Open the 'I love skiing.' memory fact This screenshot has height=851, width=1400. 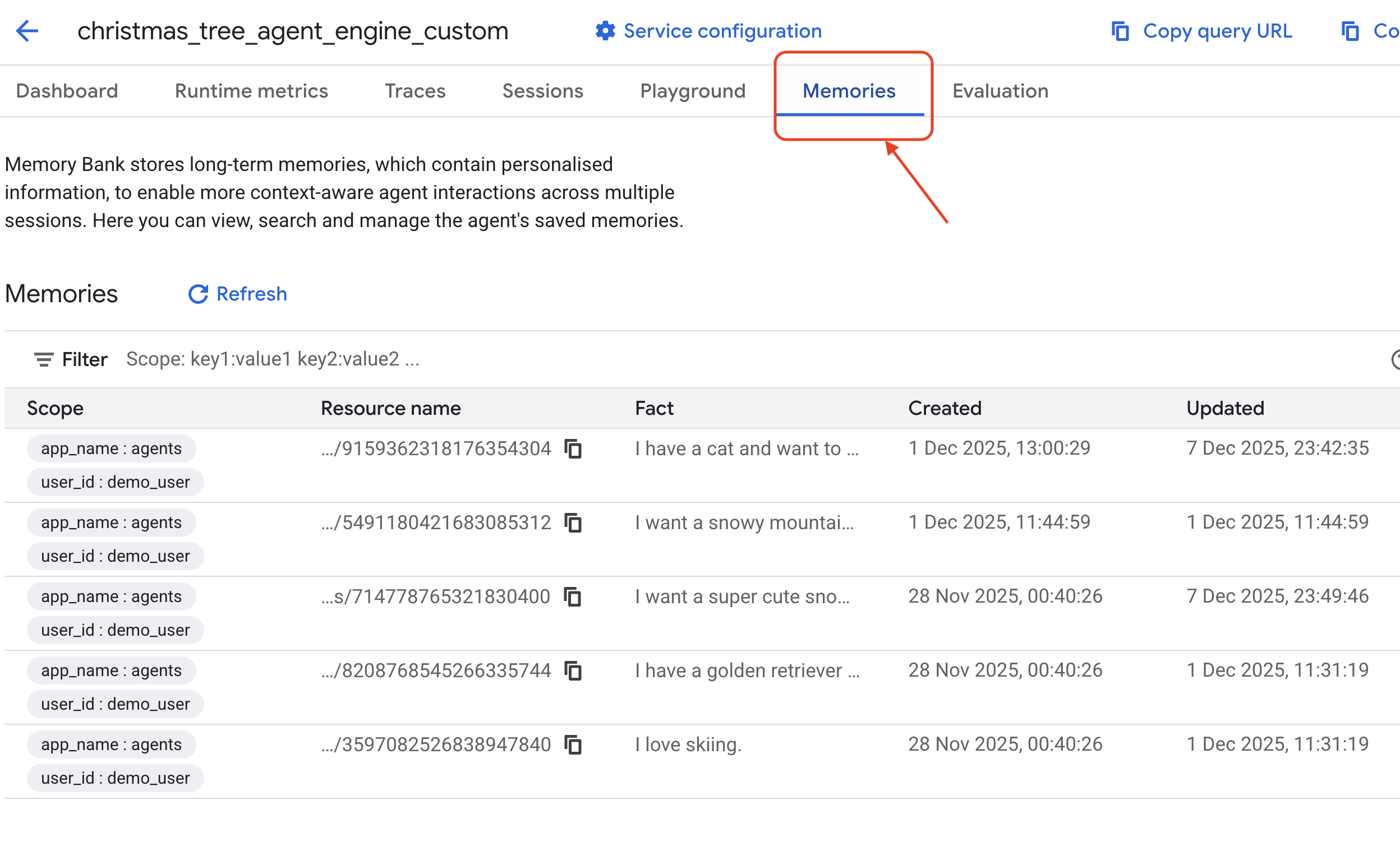[688, 744]
